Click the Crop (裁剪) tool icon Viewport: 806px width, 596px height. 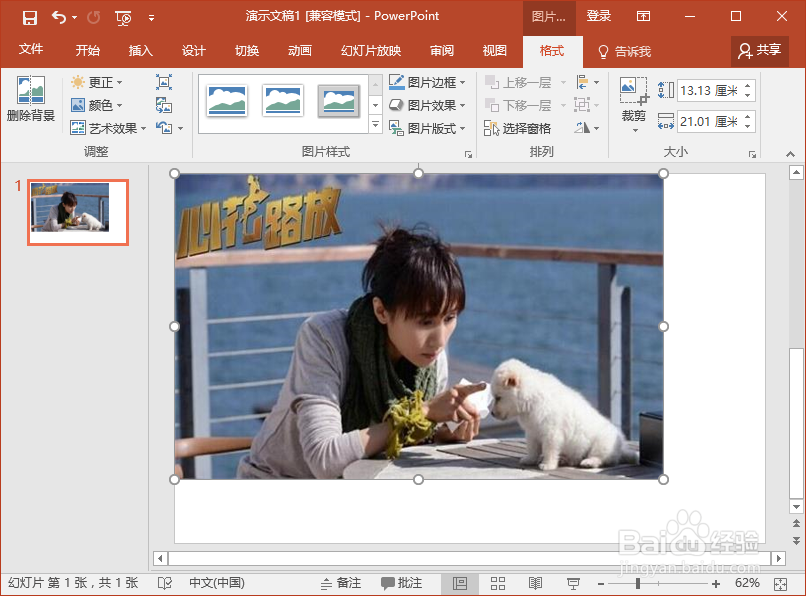tap(633, 92)
